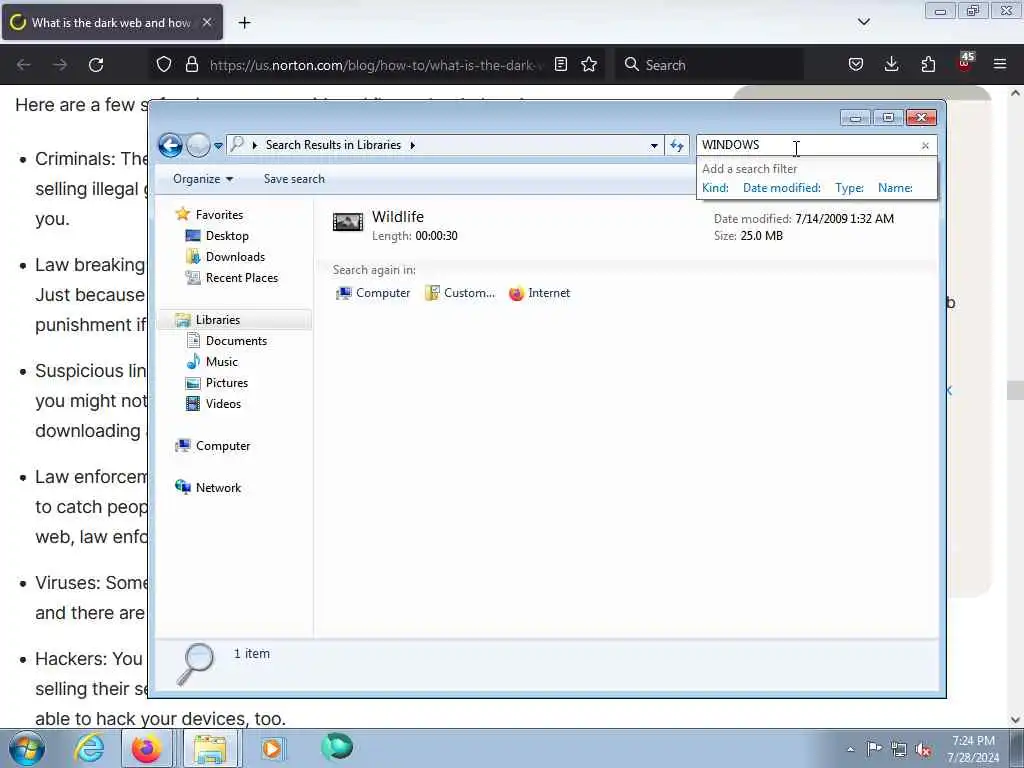Click the extension icon with badge 45

(x=965, y=63)
